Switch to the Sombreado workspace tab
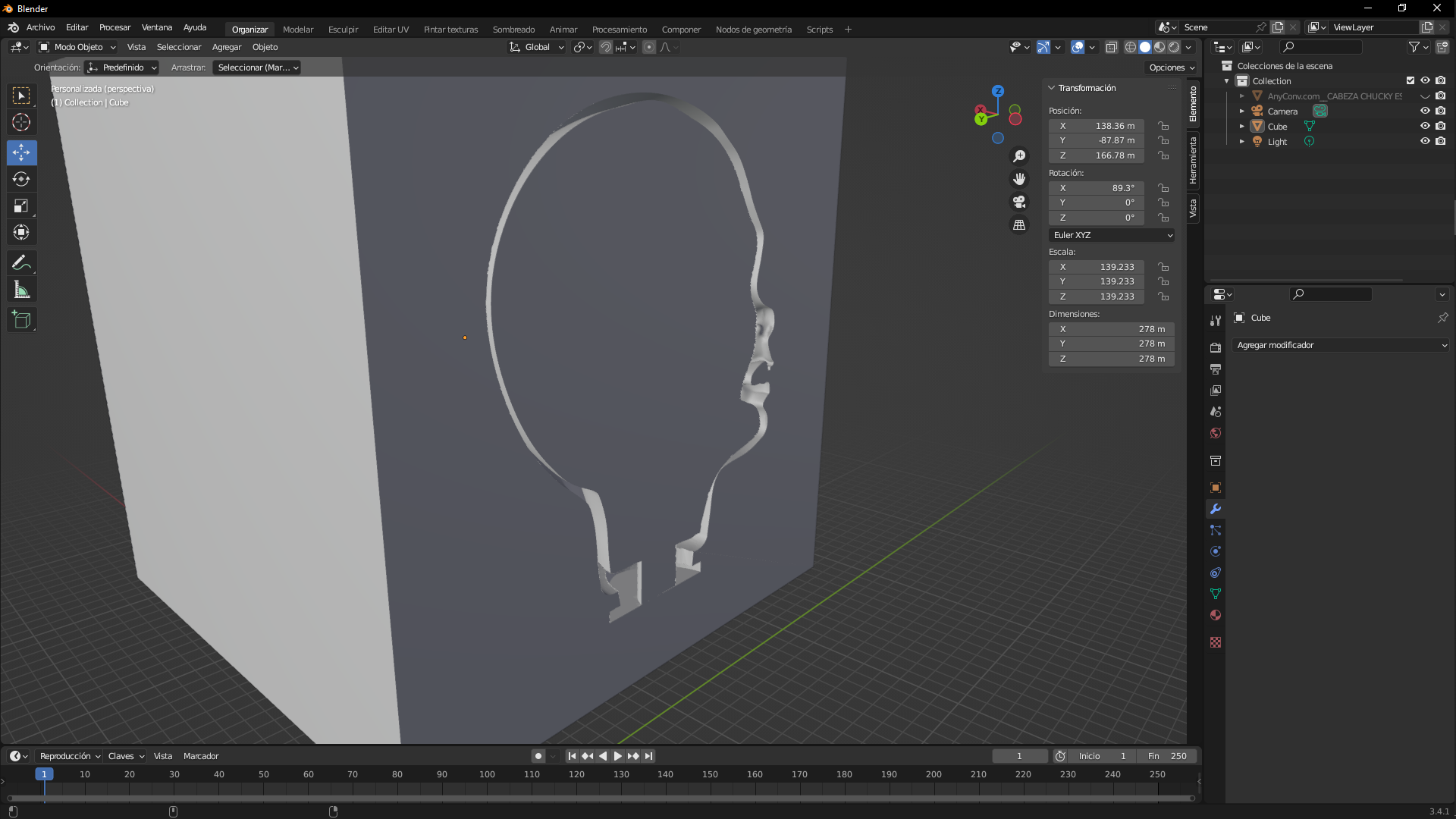 coord(513,30)
